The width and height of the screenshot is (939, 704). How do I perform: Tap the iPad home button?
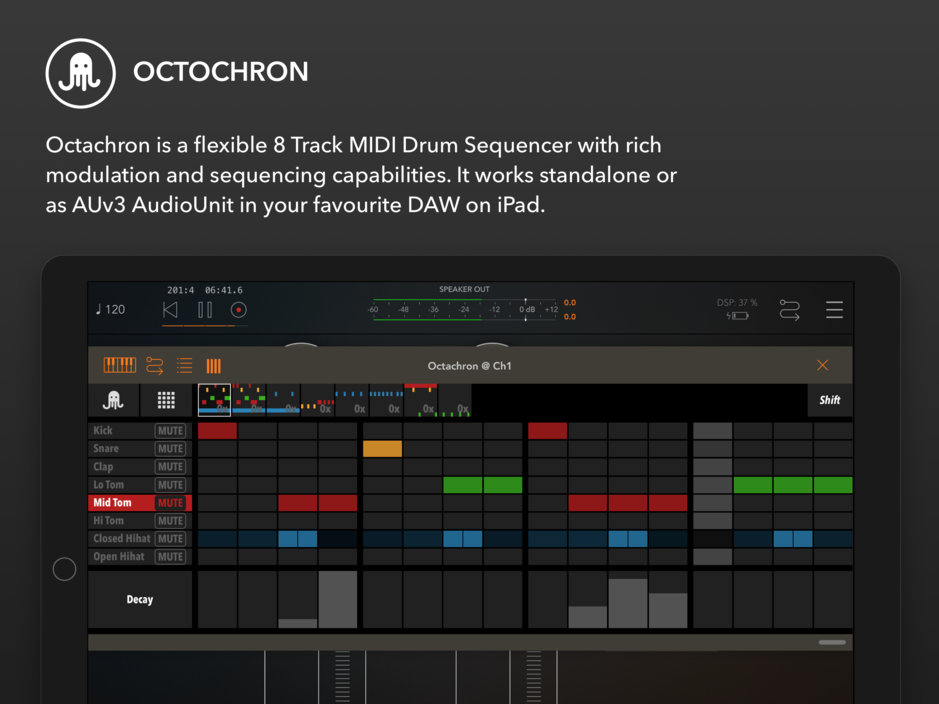coord(64,569)
